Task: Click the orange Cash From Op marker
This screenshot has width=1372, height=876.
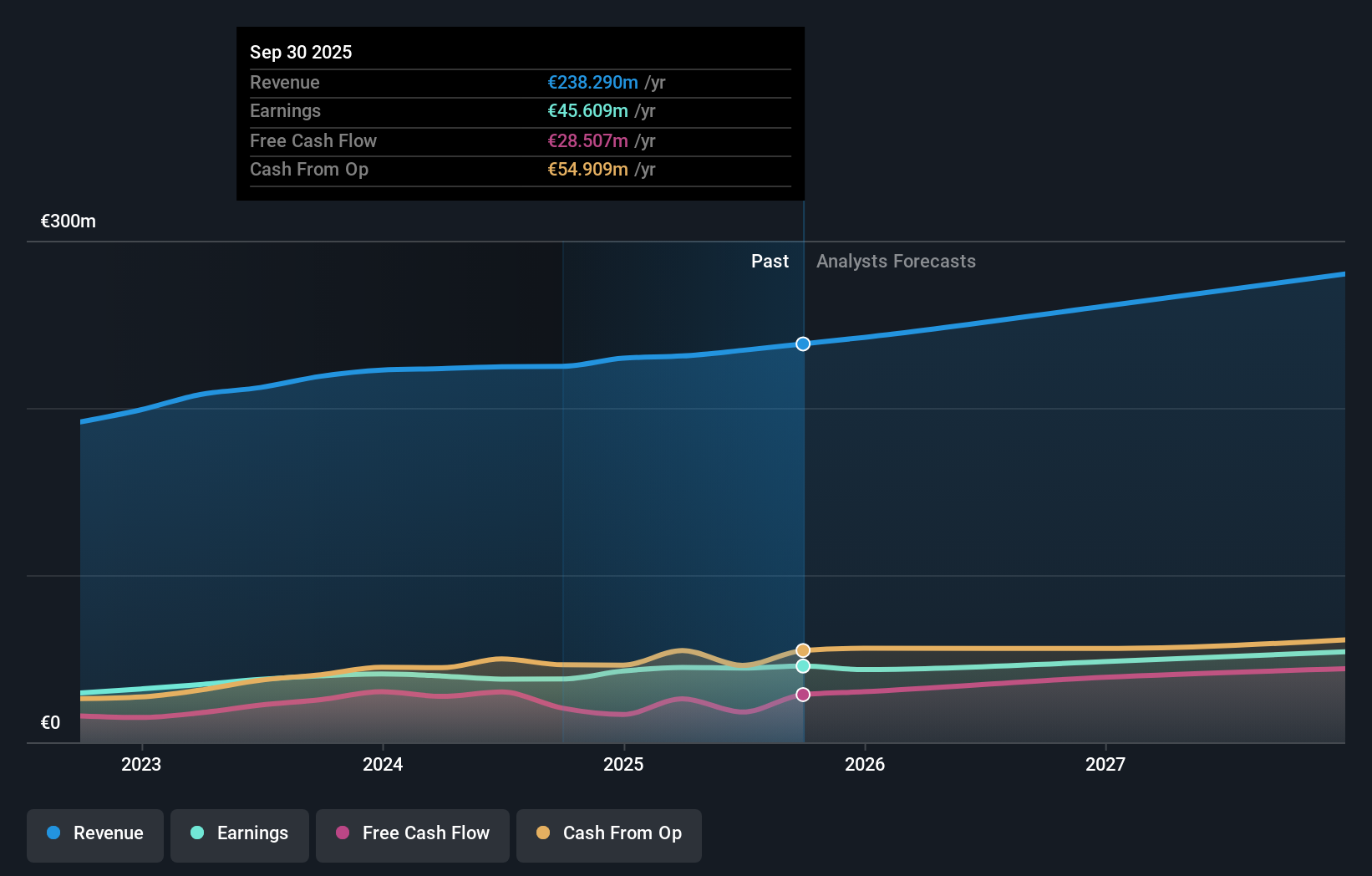Action: point(802,649)
